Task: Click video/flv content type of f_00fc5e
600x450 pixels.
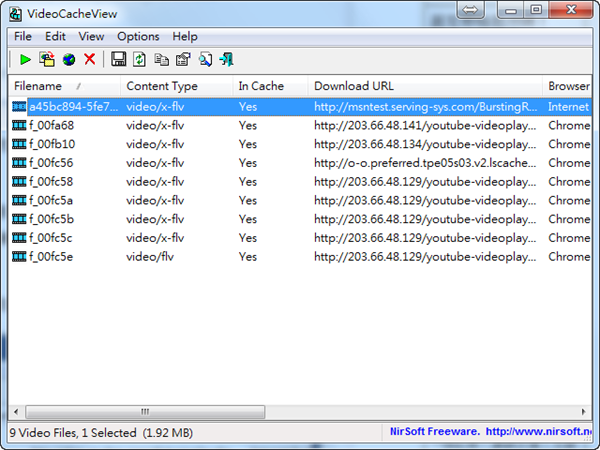Action: tap(150, 256)
